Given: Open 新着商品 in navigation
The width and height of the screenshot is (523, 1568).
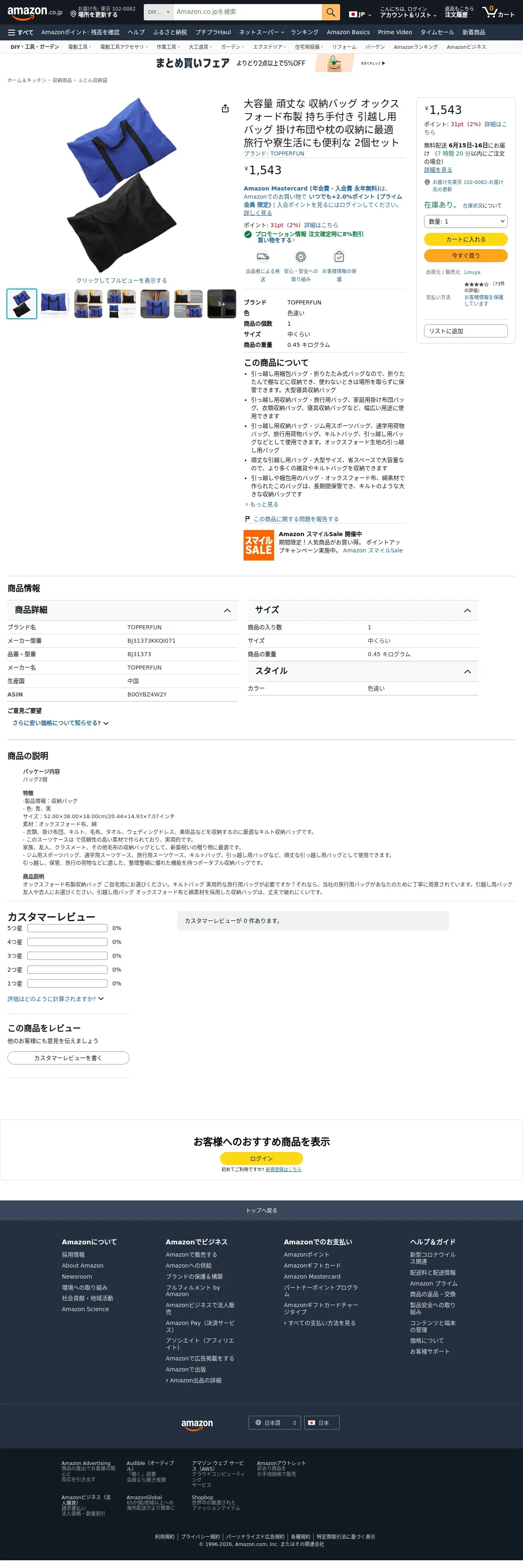Looking at the screenshot, I should [x=474, y=32].
